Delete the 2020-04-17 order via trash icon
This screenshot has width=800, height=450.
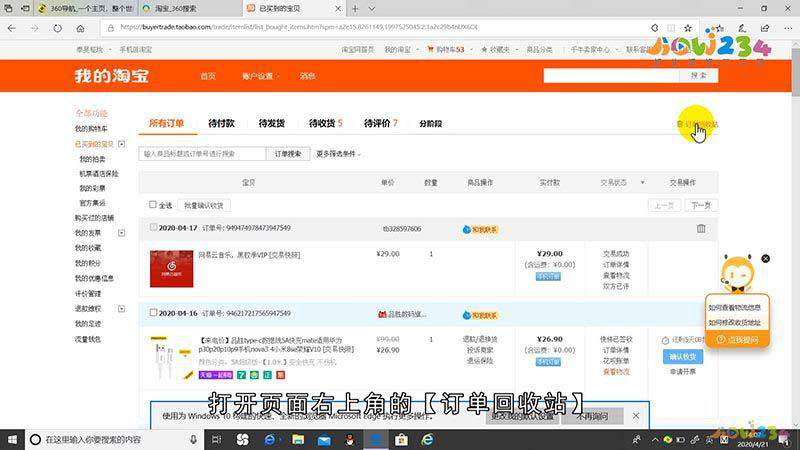(x=701, y=229)
